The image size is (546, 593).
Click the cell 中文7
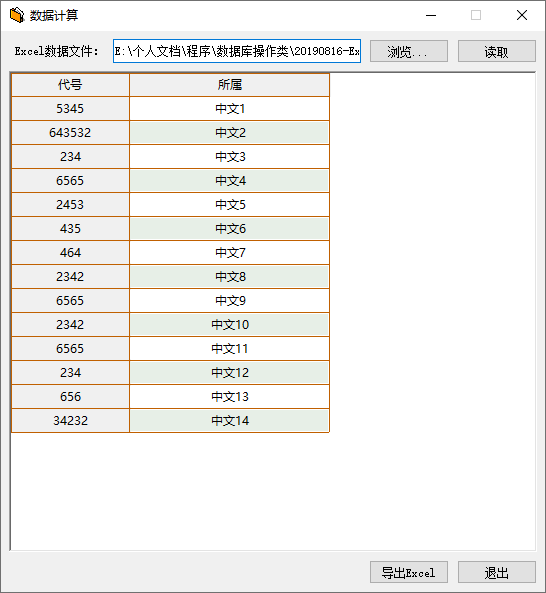[x=230, y=253]
